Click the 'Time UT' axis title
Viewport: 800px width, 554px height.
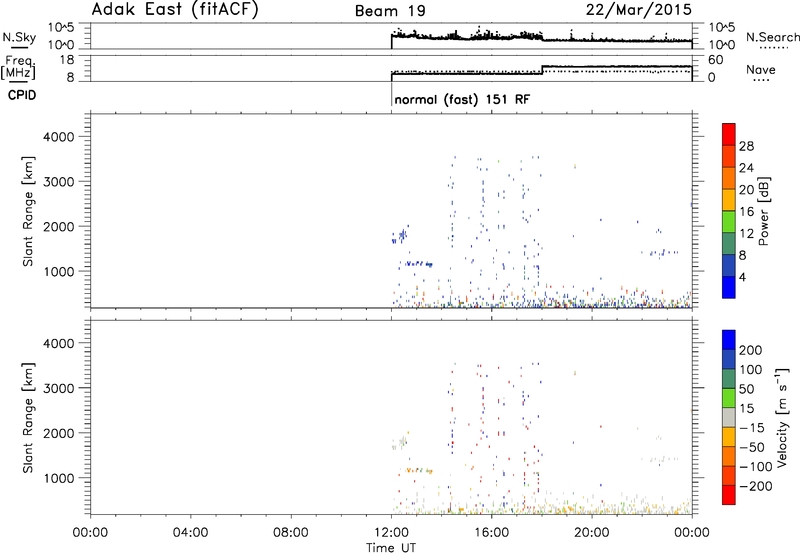391,547
